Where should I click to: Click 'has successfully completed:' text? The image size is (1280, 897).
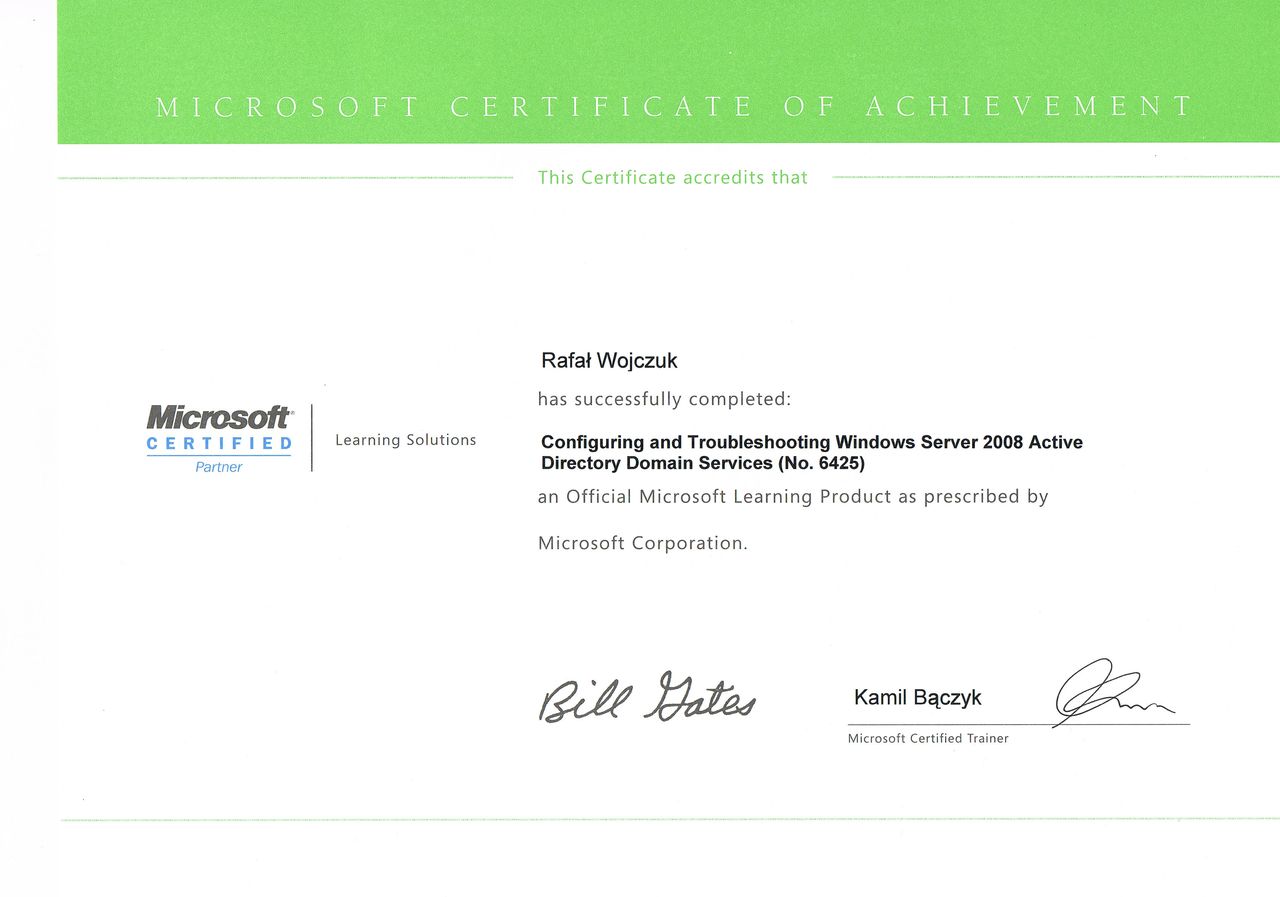pos(664,399)
